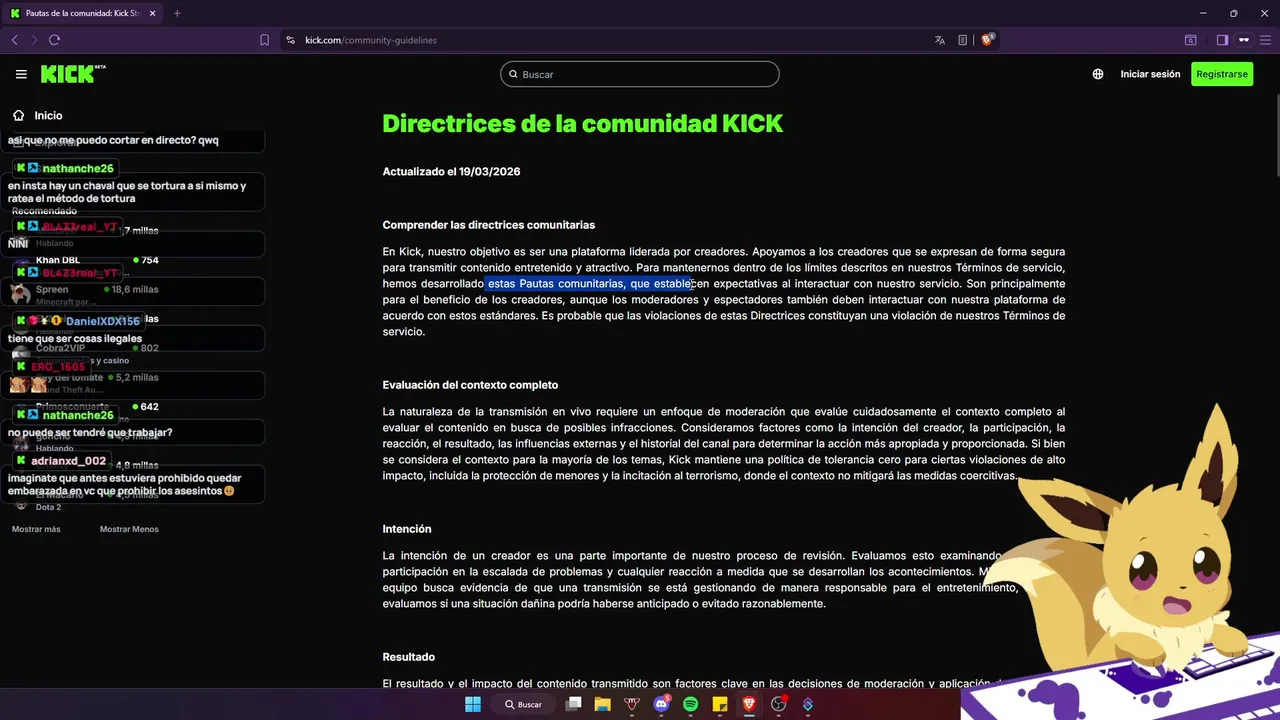
Task: Open the page translate icon
Action: click(940, 40)
